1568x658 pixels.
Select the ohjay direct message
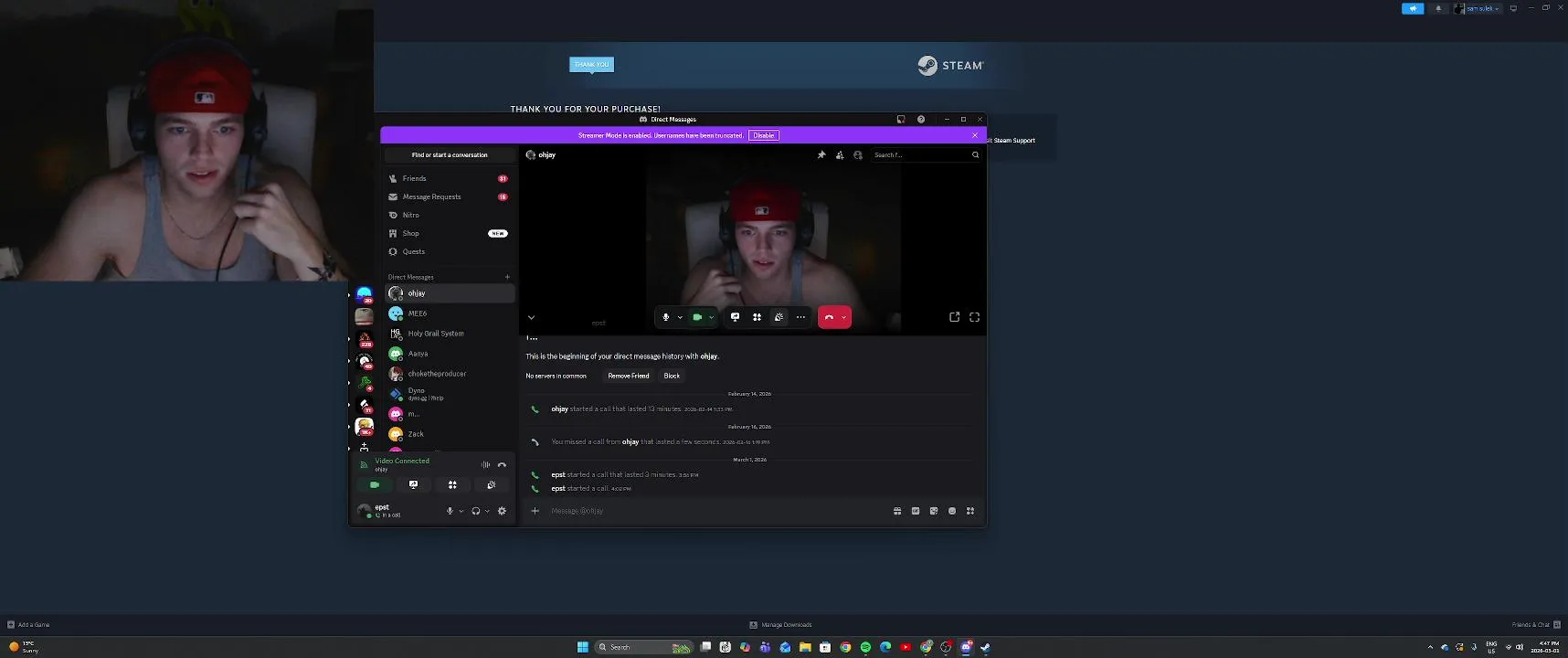tap(449, 293)
